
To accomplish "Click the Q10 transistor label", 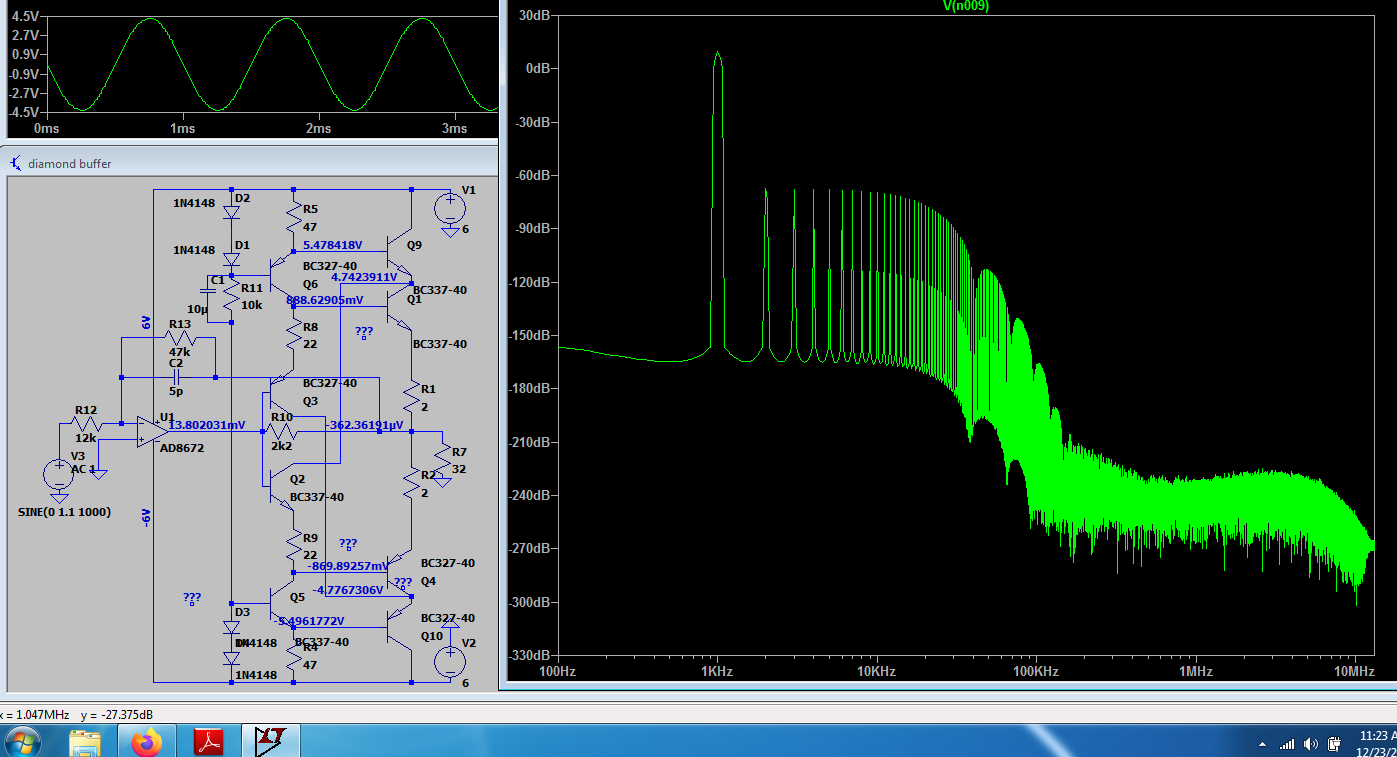I will coord(432,636).
